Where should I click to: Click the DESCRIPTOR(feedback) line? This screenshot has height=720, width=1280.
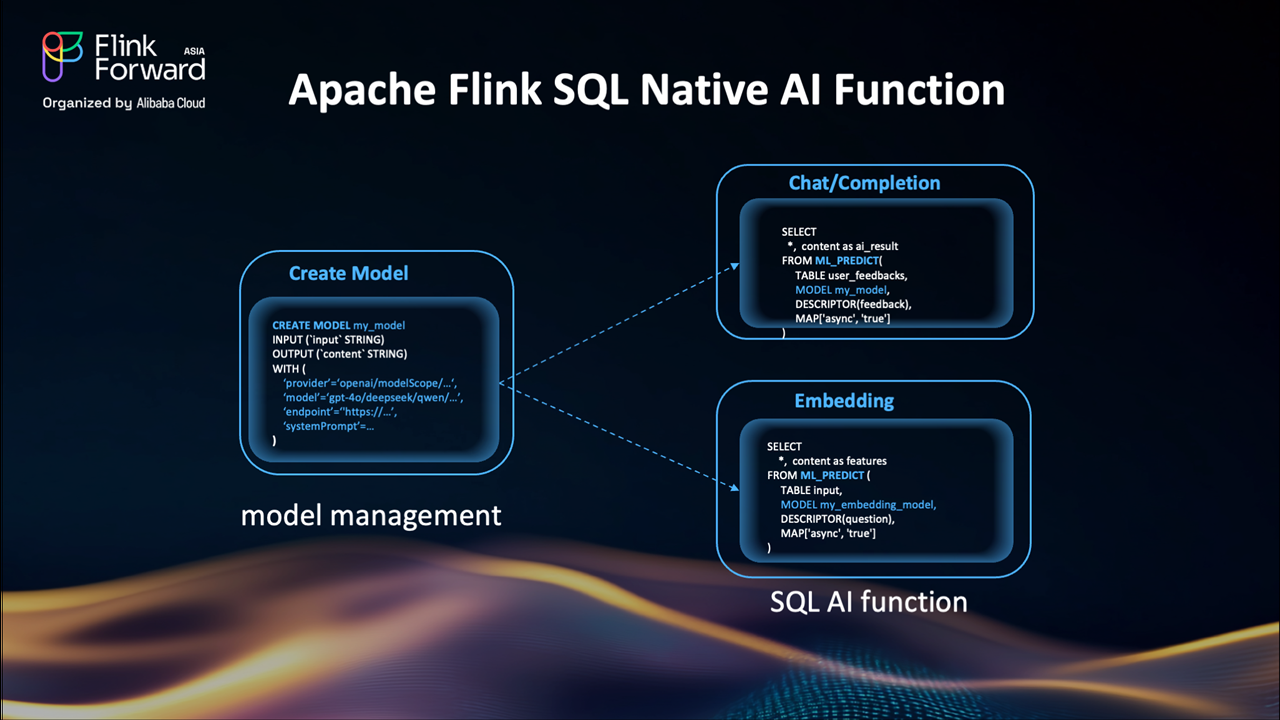pyautogui.click(x=853, y=303)
